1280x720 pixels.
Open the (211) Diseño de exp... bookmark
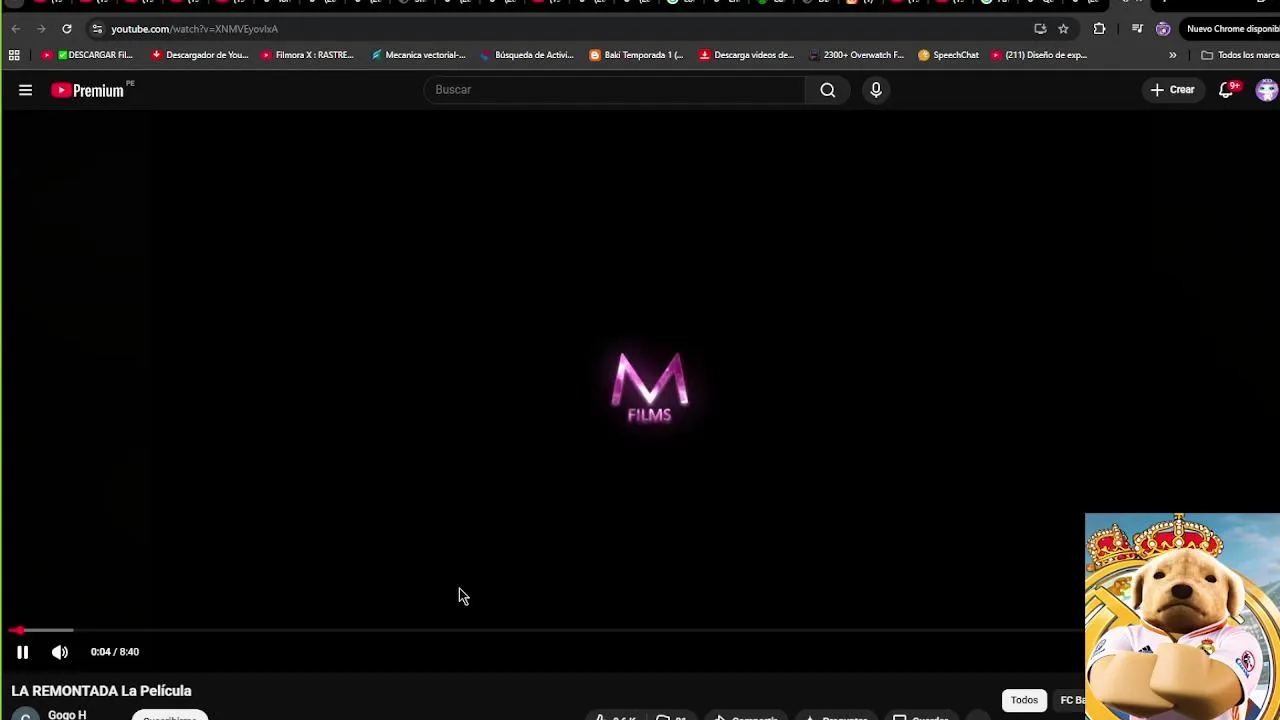pyautogui.click(x=1039, y=55)
